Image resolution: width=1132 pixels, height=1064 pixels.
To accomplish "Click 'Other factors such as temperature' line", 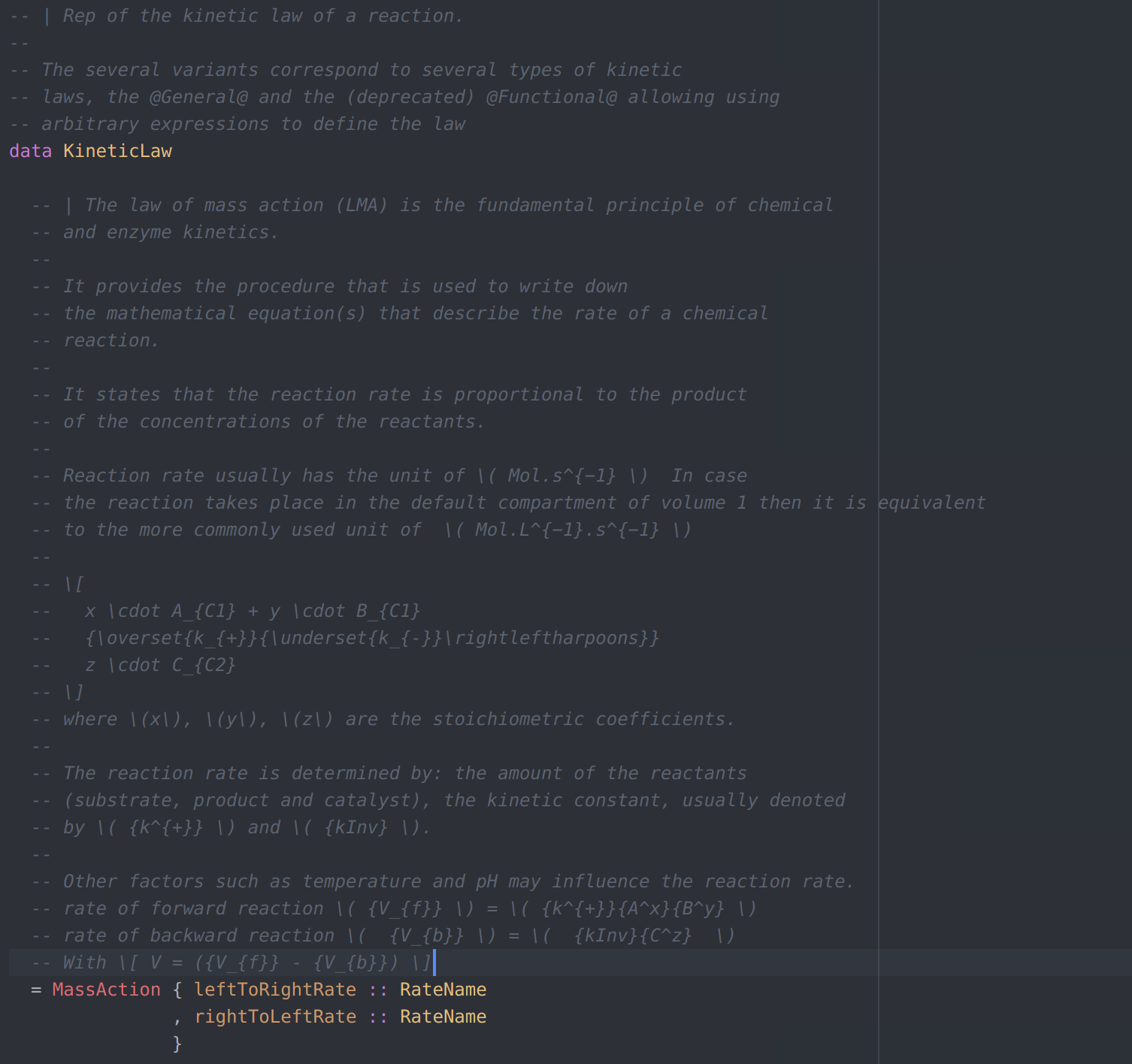I will tap(459, 881).
